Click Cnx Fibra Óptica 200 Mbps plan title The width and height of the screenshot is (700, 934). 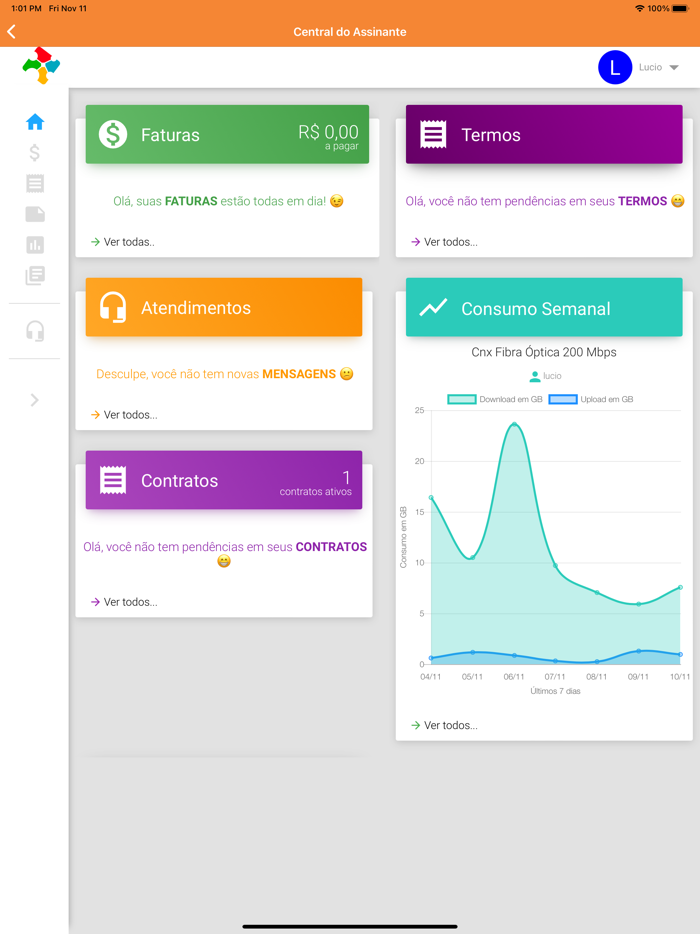[544, 352]
